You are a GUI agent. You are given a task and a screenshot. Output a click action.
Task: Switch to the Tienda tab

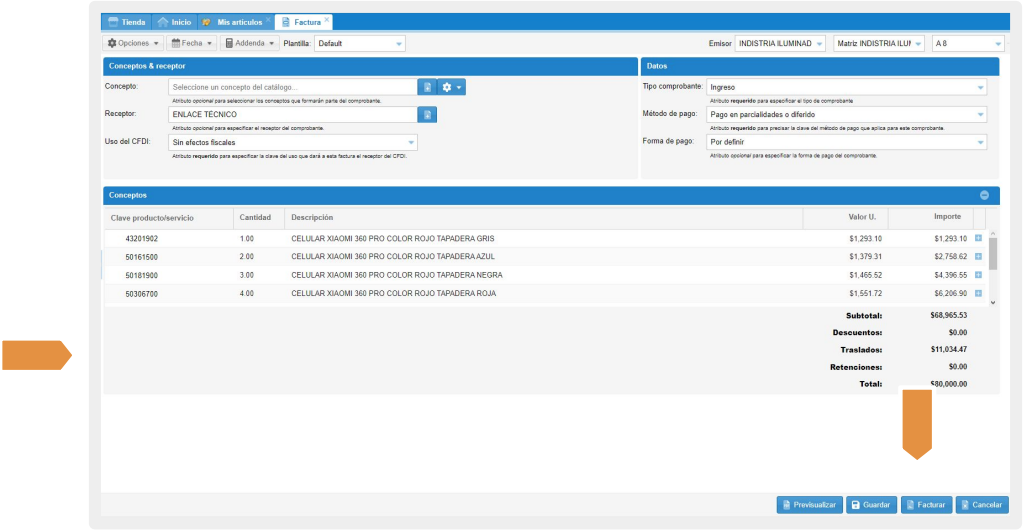[127, 22]
